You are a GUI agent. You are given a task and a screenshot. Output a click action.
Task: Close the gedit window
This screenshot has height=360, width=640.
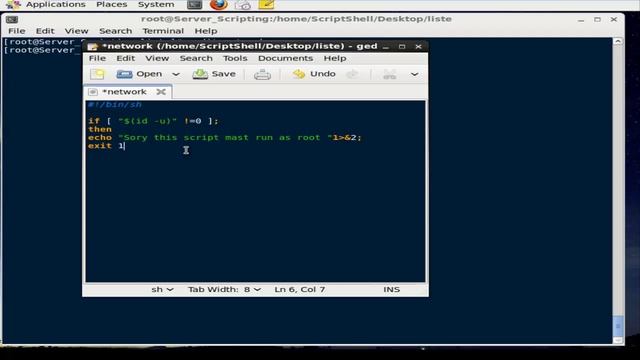418,47
